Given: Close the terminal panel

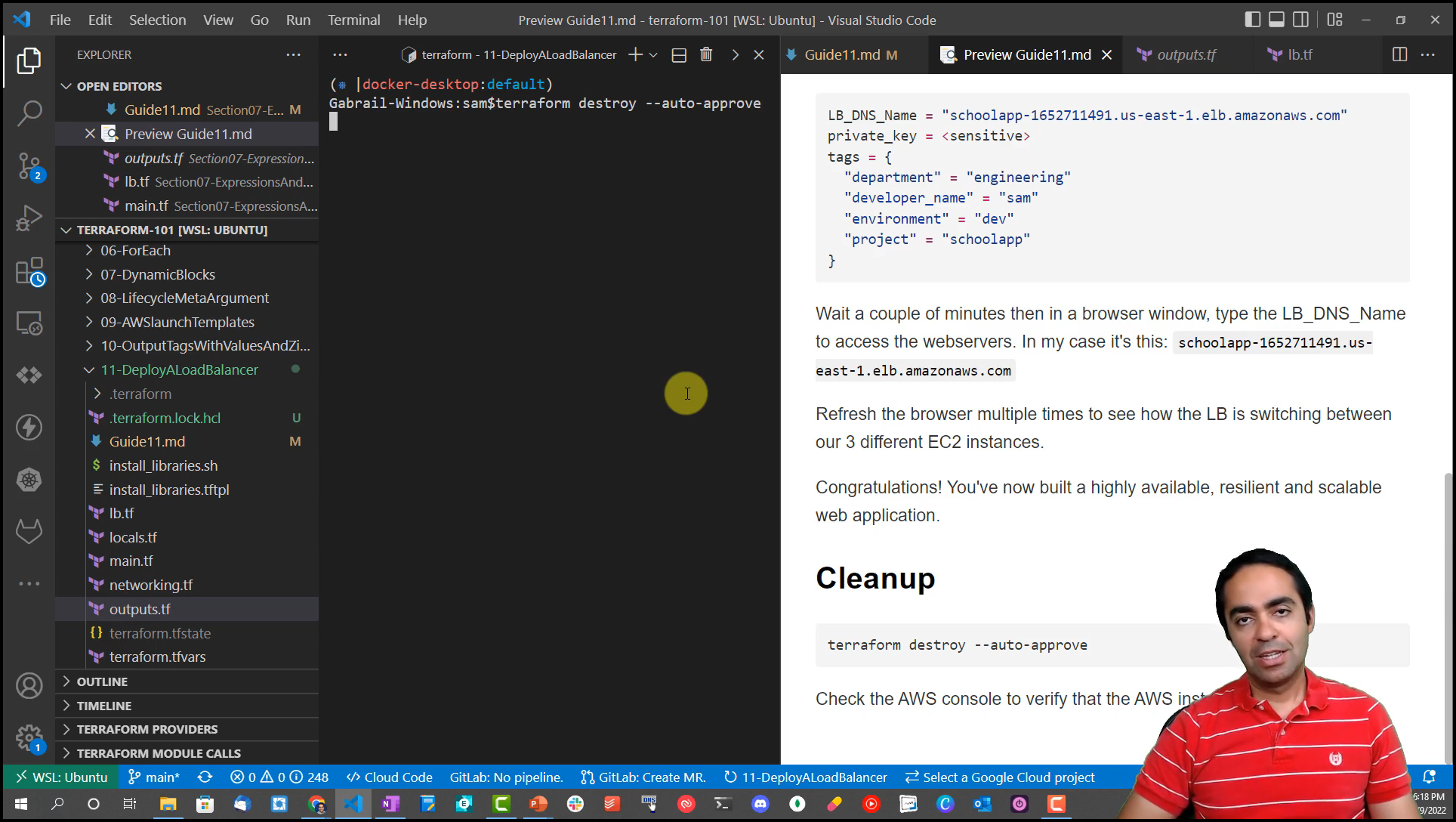Looking at the screenshot, I should pos(759,54).
